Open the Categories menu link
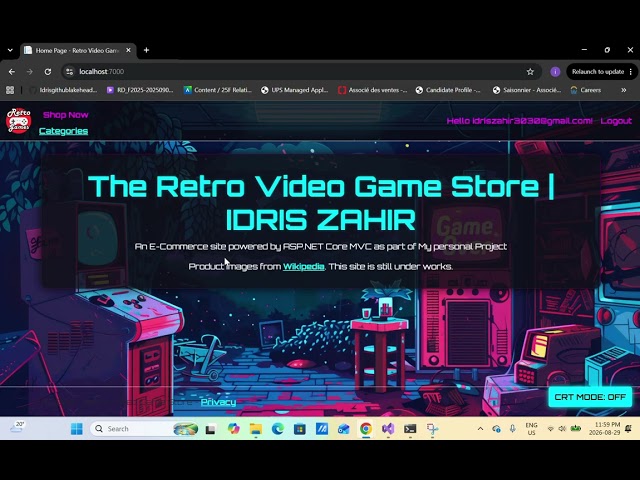Viewport: 640px width, 480px height. (63, 131)
